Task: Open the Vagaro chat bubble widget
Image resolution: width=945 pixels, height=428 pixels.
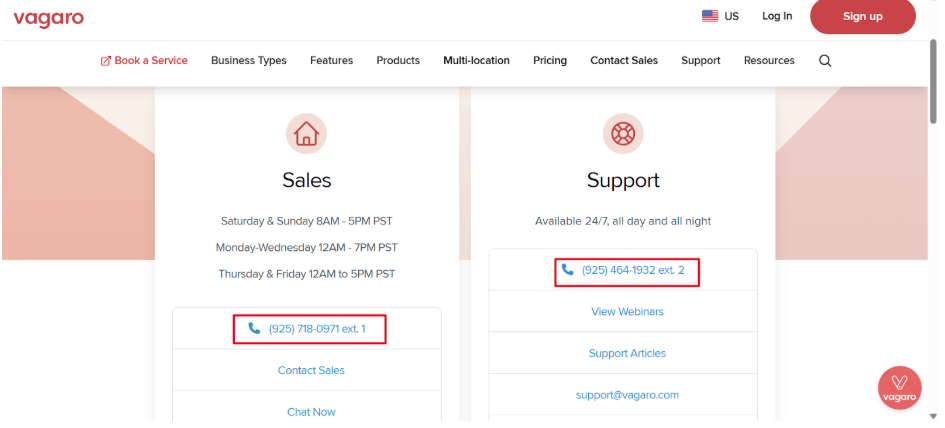Action: point(899,388)
